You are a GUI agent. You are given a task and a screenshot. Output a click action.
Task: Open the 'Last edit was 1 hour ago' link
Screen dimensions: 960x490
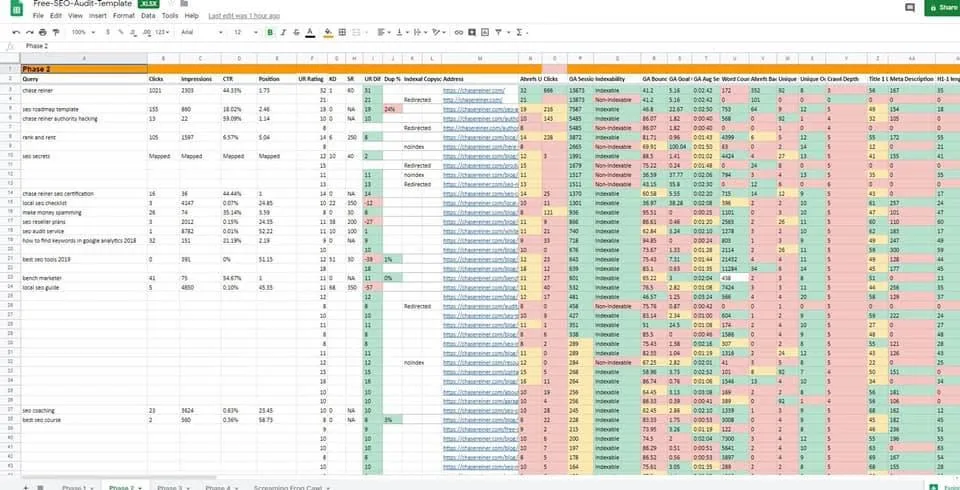244,15
